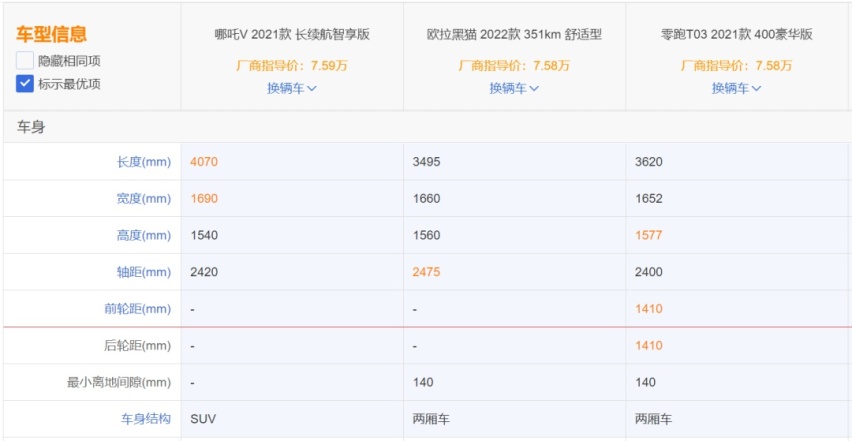The image size is (852, 441).
Task: Select the wheelbase value 2400
Action: (x=649, y=272)
